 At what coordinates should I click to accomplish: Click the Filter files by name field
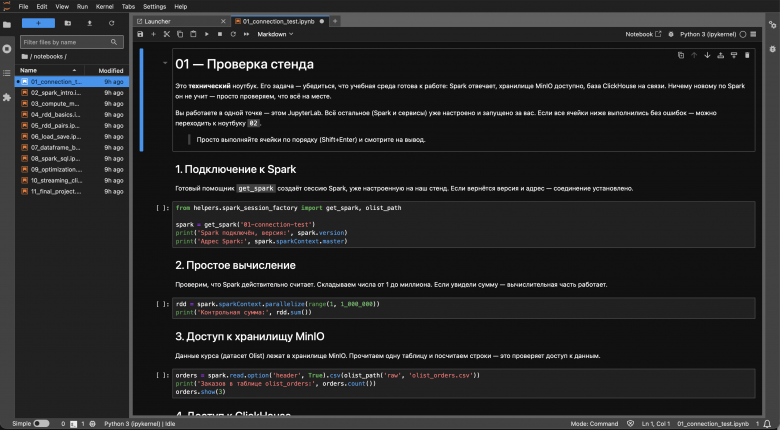pos(72,42)
